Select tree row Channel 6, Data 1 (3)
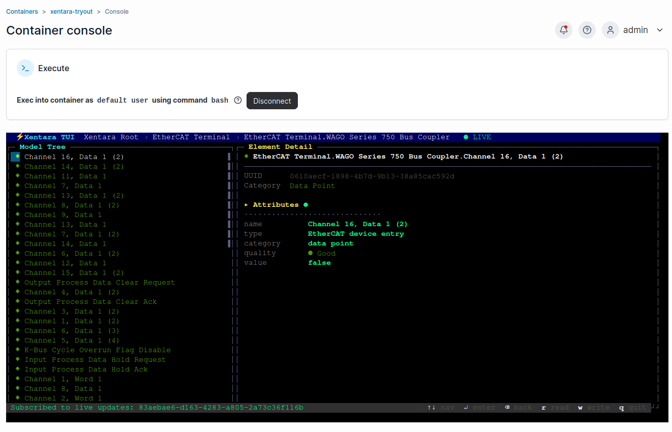 click(72, 331)
